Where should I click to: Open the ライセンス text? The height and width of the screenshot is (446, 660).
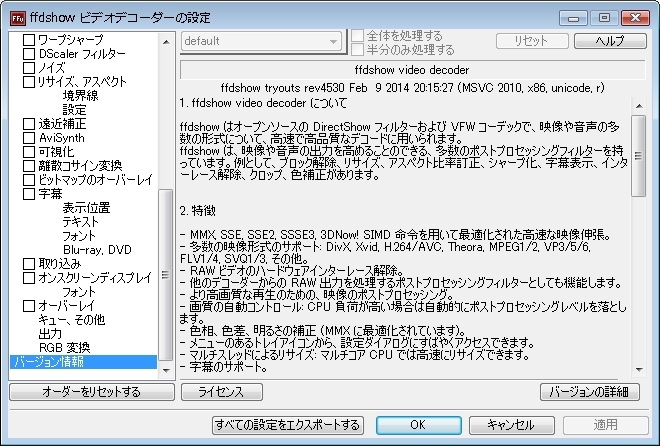222,392
